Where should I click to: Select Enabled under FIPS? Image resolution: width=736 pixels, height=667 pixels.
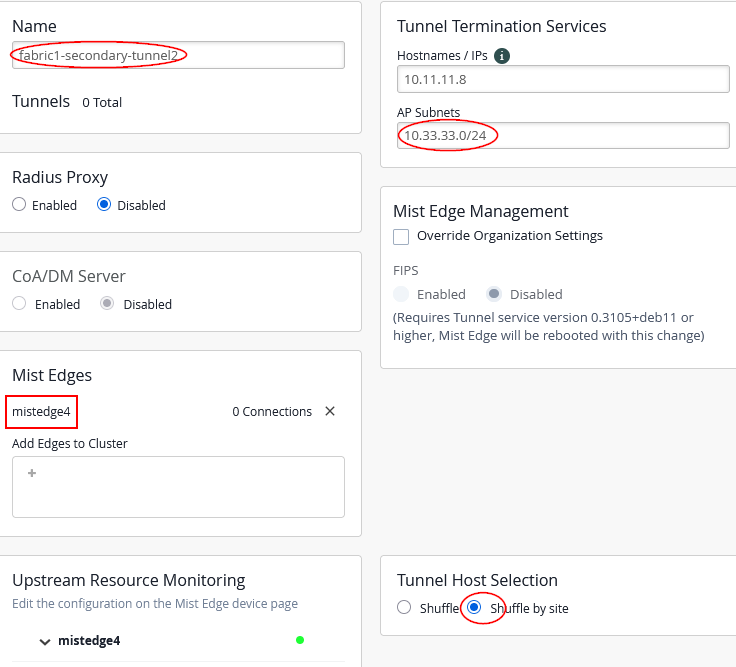coord(402,294)
